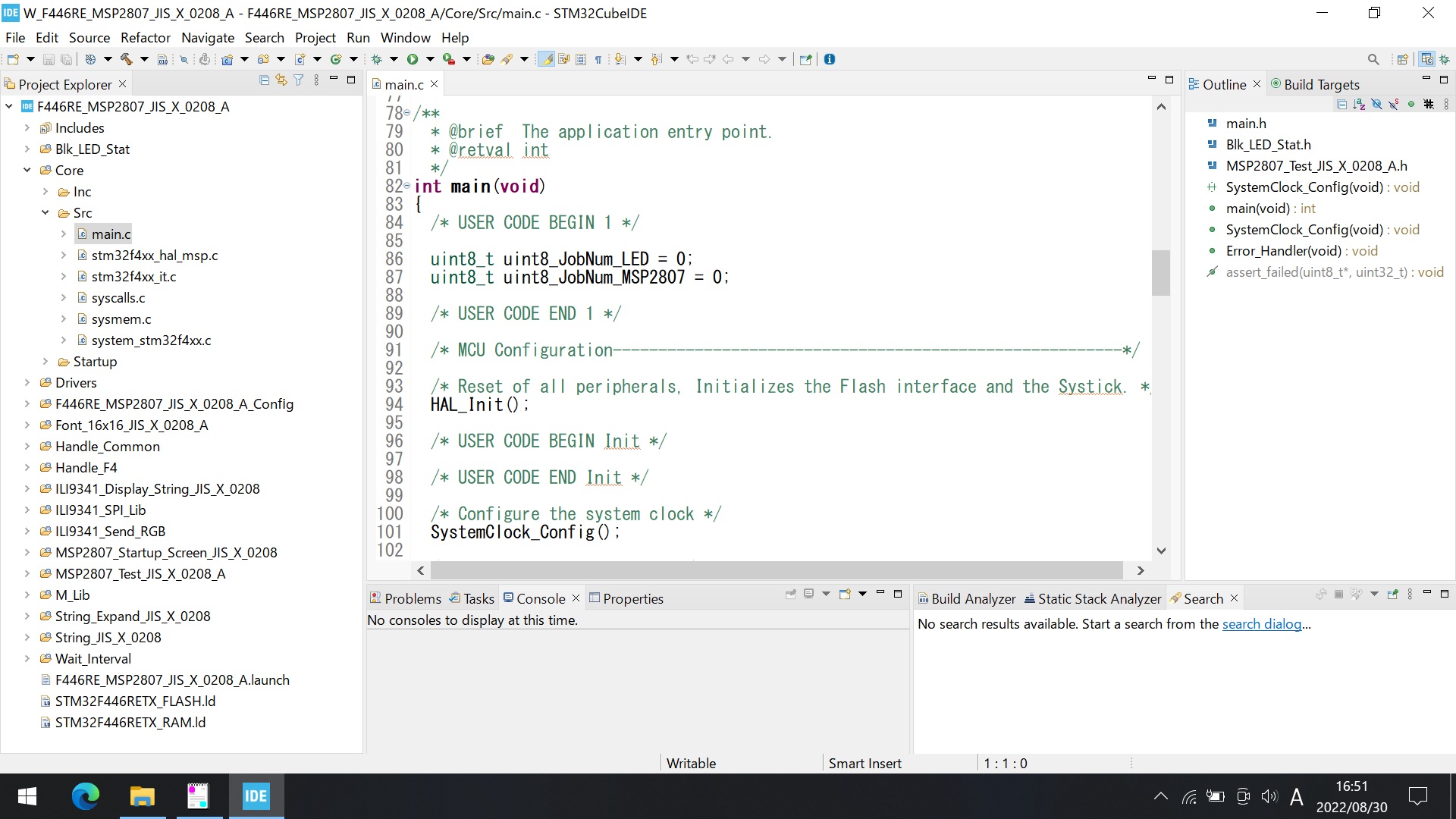Toggle Show Whitespace Characters pilcrow
This screenshot has width=1456, height=819.
pos(598,59)
